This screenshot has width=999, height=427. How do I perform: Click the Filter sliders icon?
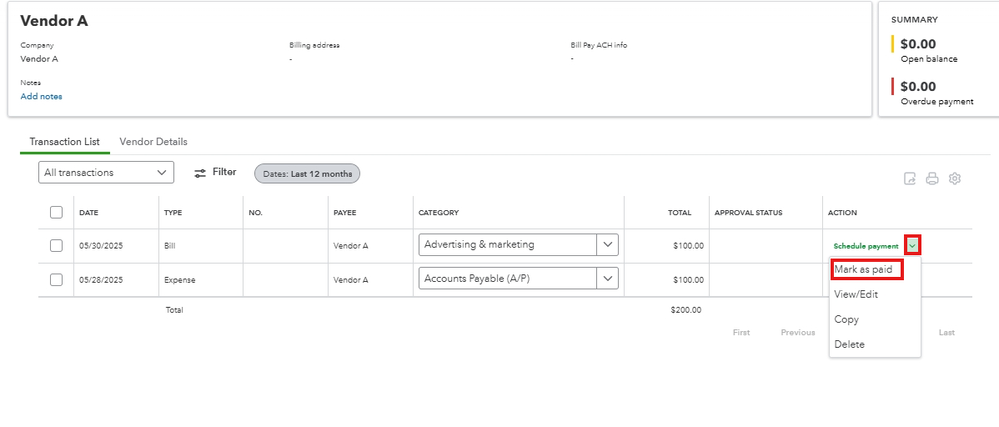click(x=200, y=173)
